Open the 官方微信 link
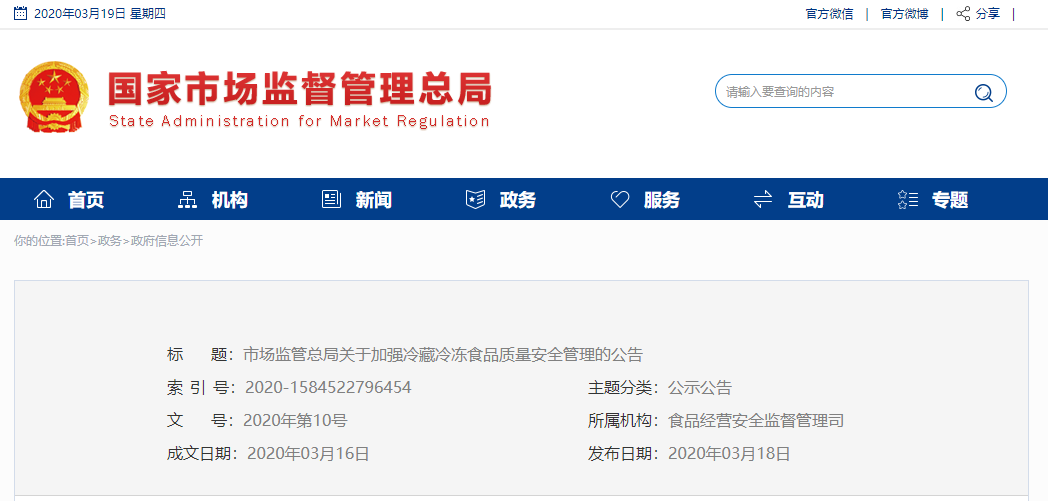 tap(829, 13)
